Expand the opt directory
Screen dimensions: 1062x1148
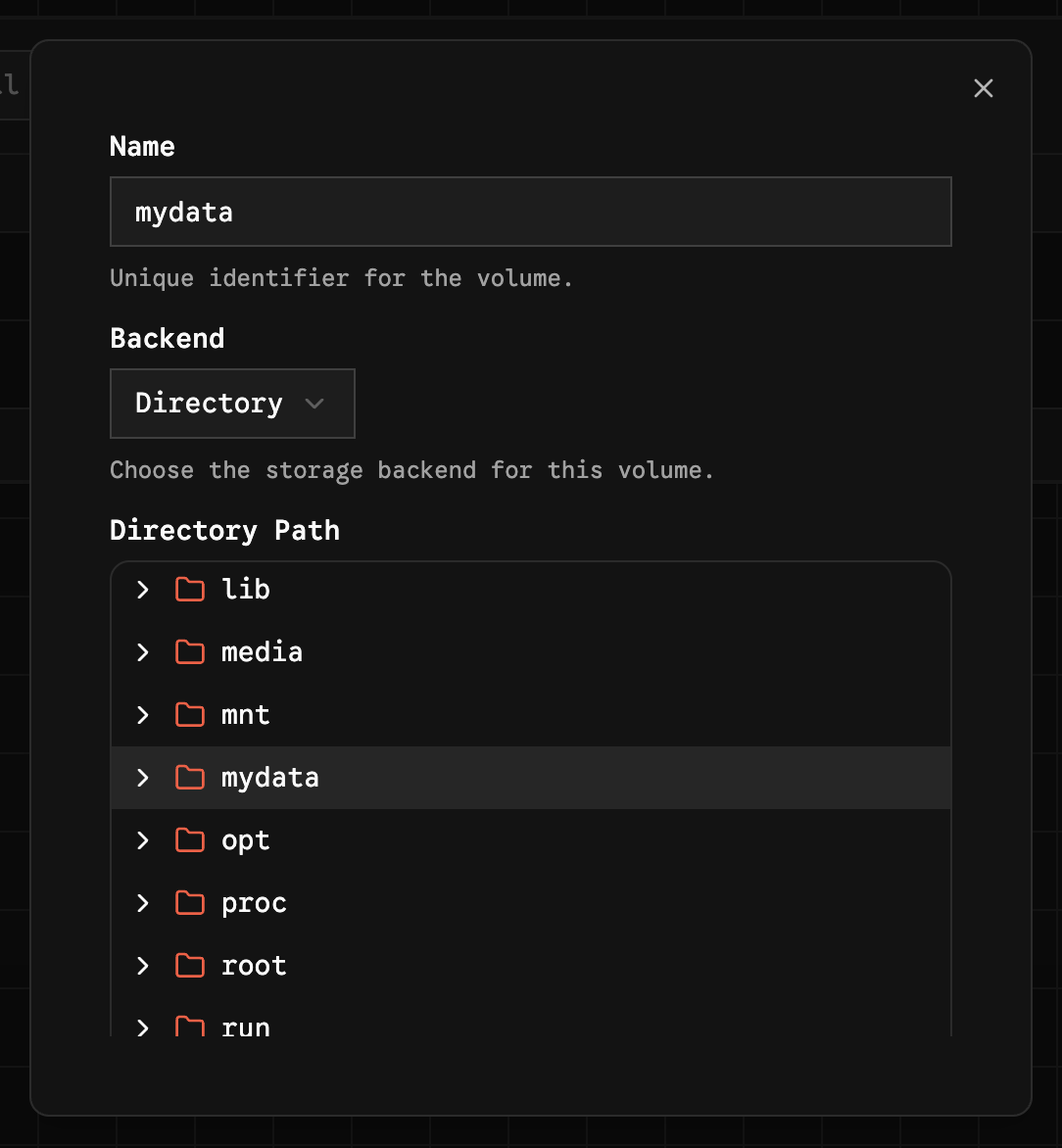point(142,839)
